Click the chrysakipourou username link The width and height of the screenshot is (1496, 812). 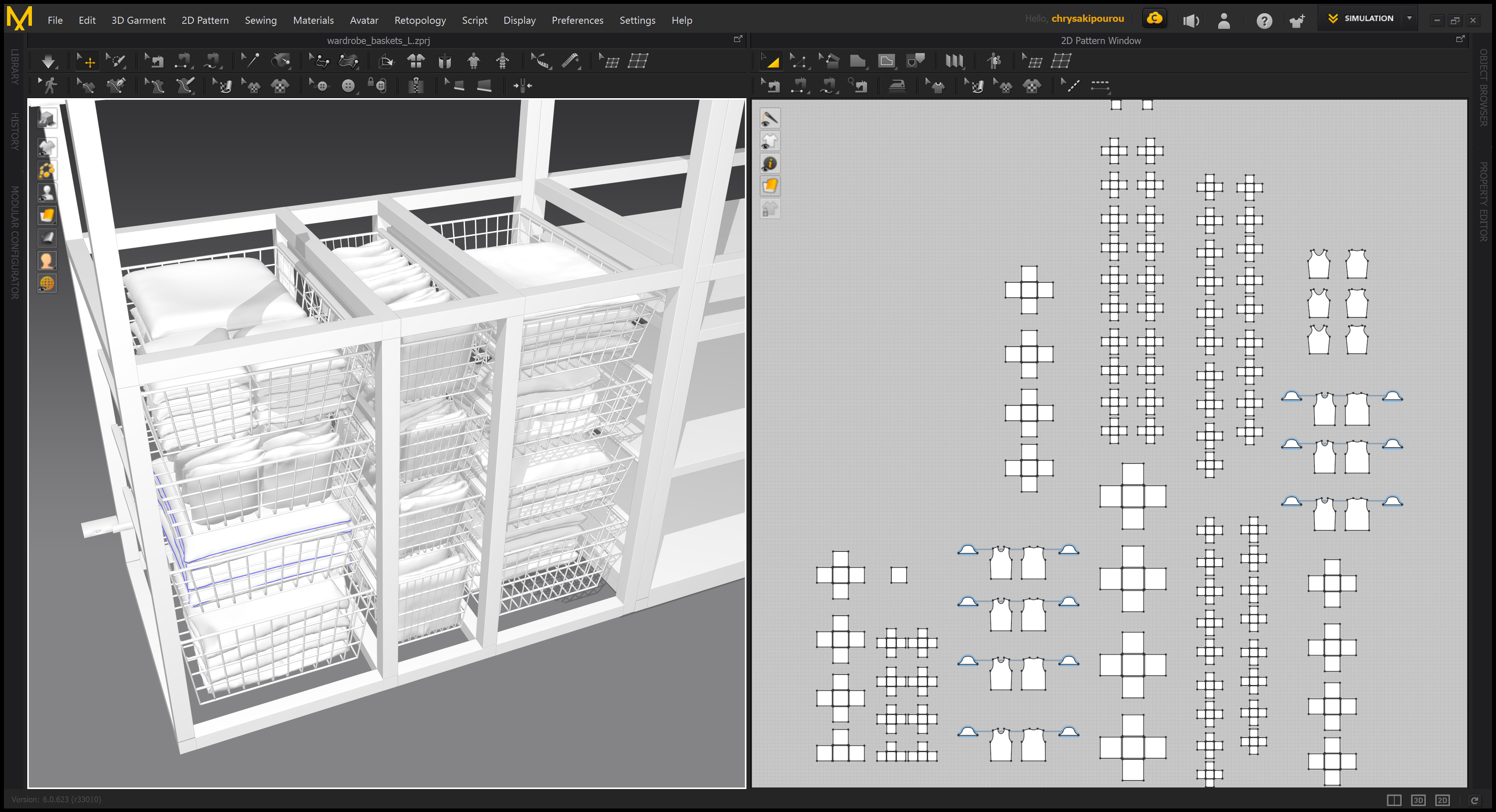tap(1087, 19)
